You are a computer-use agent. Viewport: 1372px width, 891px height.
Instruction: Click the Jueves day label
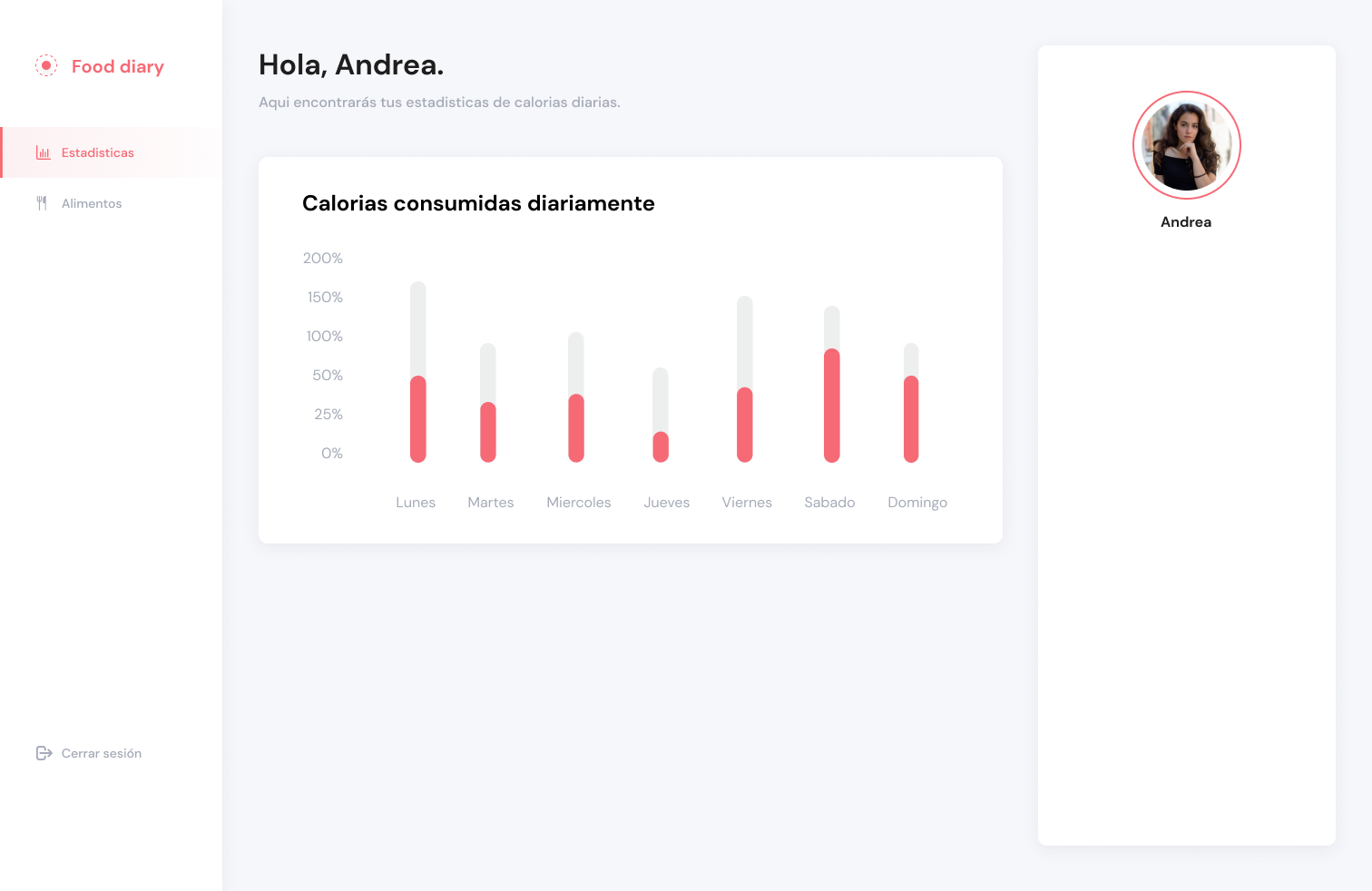(x=667, y=503)
